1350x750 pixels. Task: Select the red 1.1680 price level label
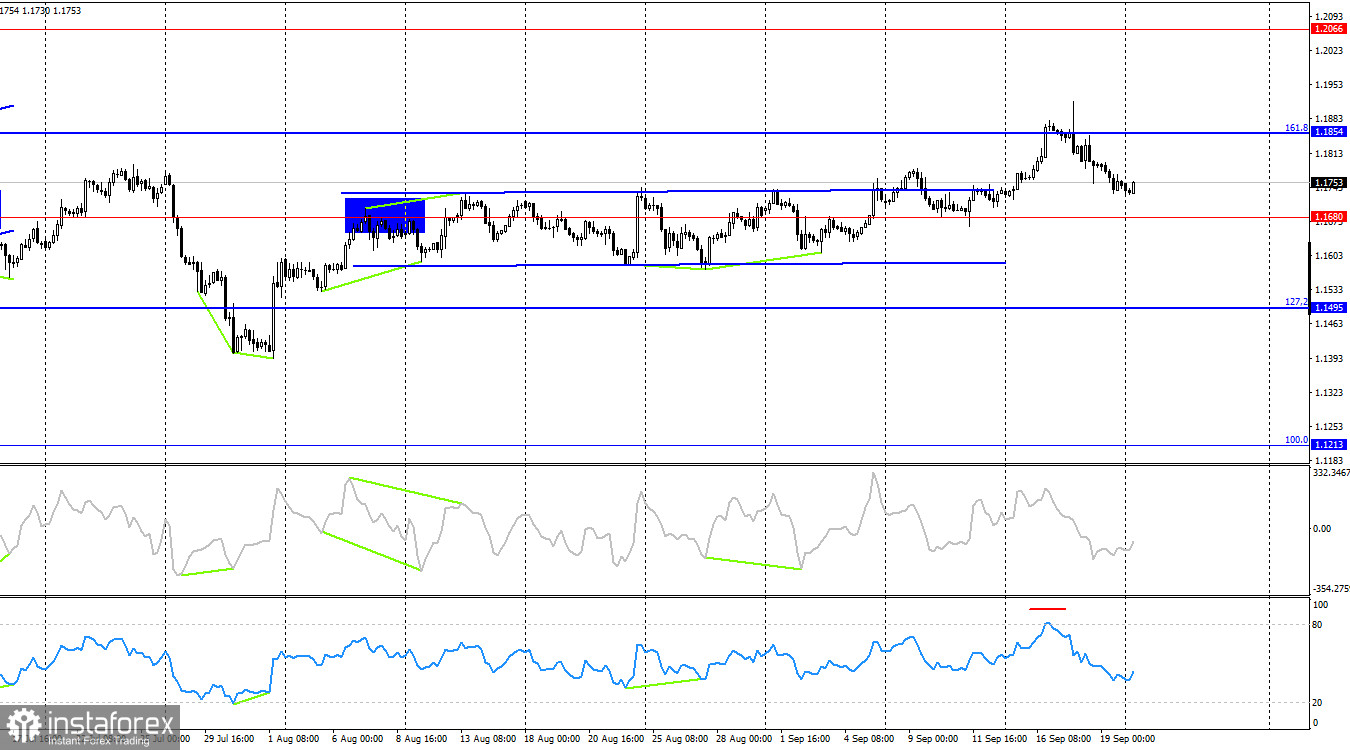[1328, 216]
